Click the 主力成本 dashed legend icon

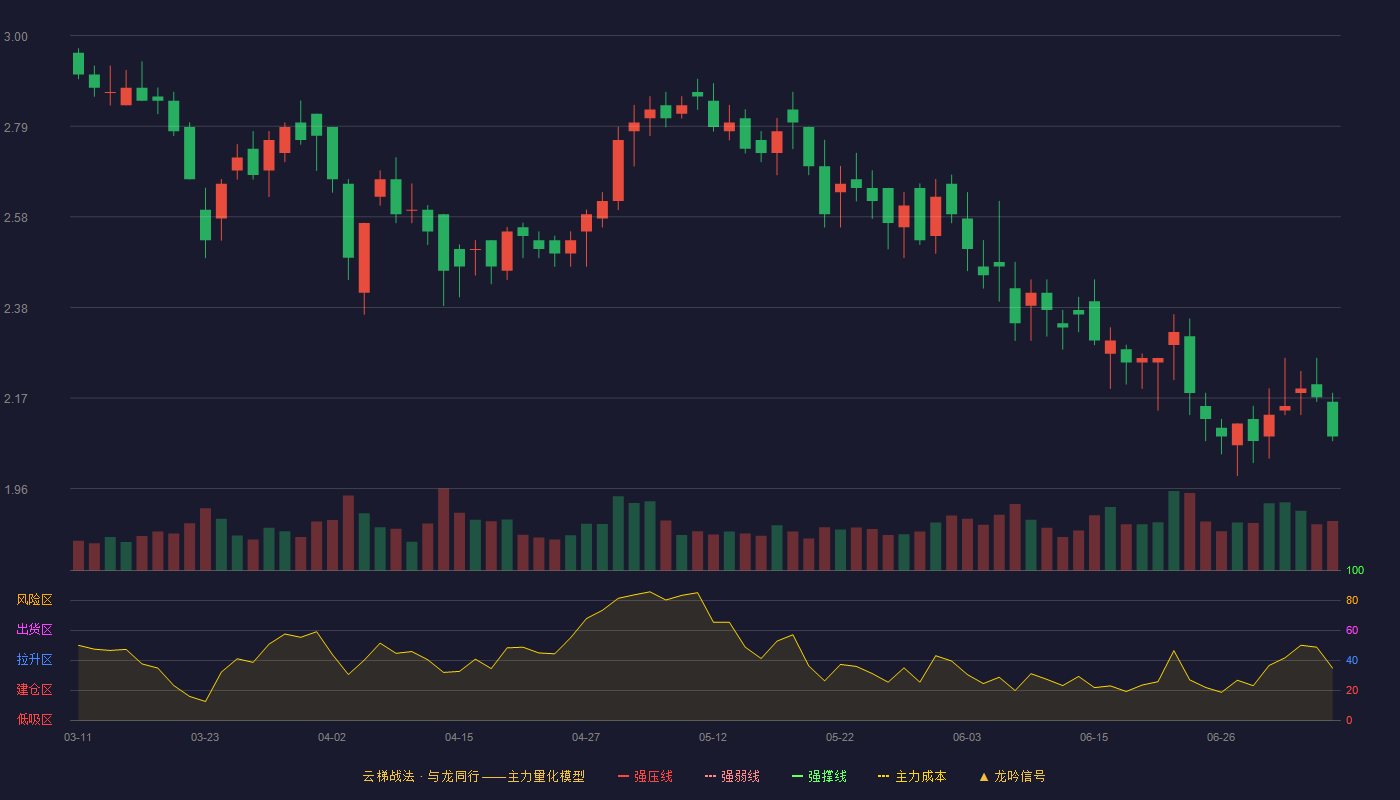pyautogui.click(x=883, y=776)
